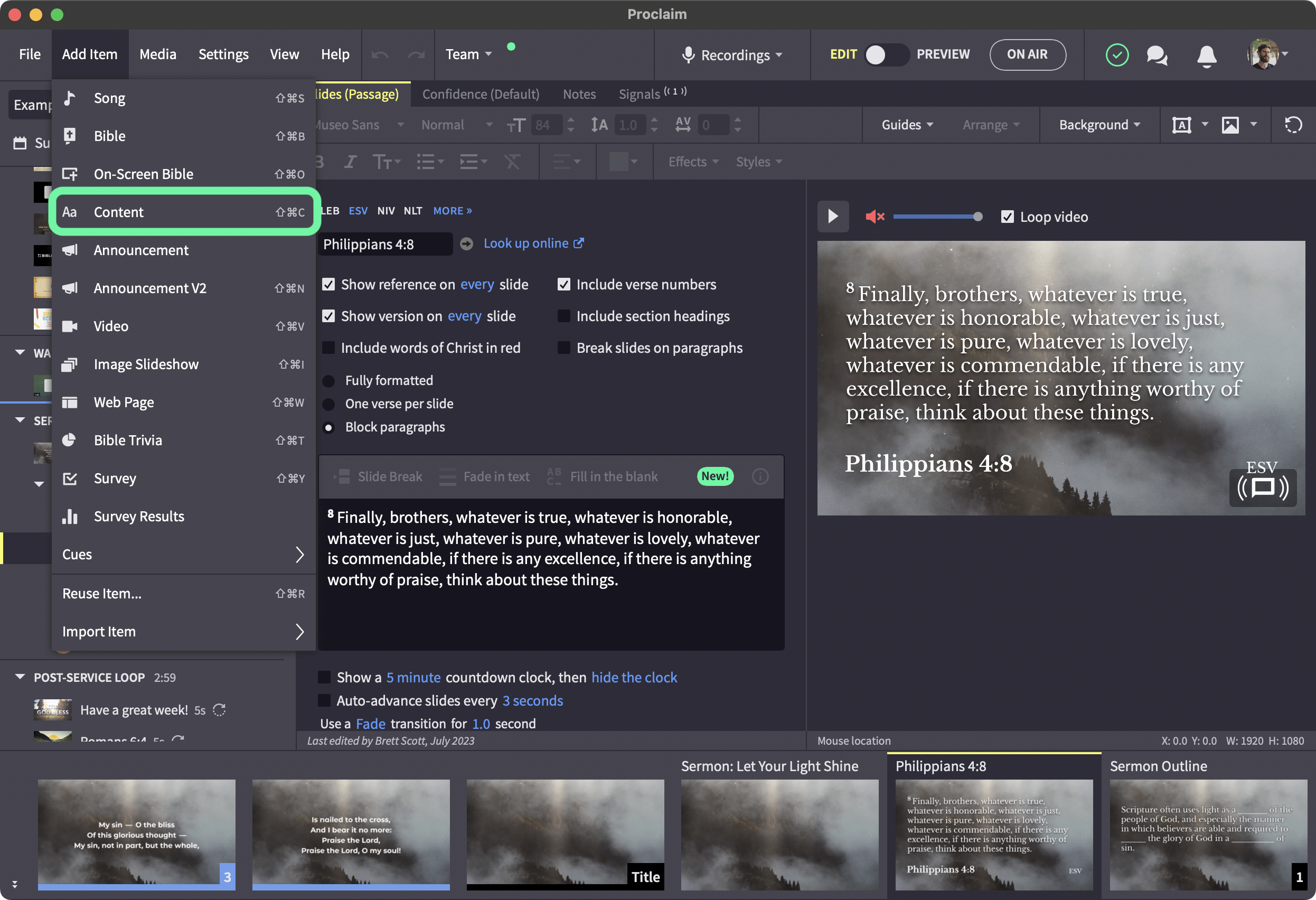The image size is (1316, 900).
Task: Uncheck Include verse numbers
Action: tap(563, 284)
